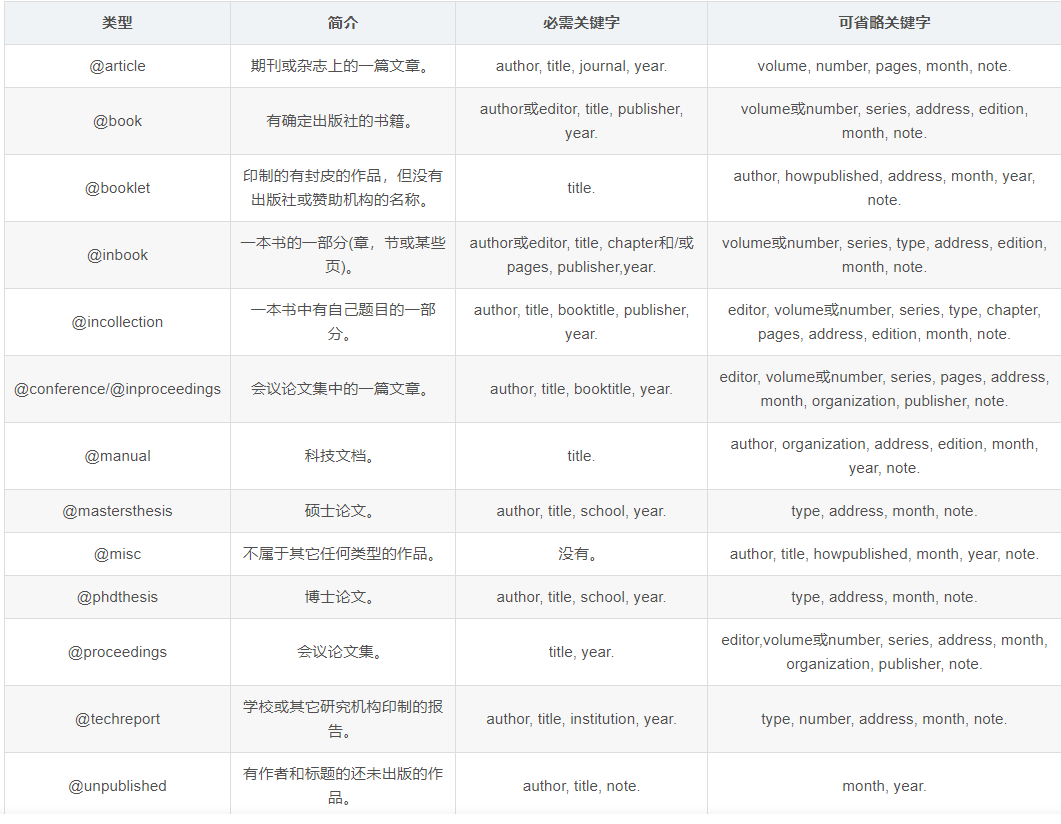Click optional keys in @conference/@inproceedings row
Viewport: 1061px width, 824px height.
884,389
